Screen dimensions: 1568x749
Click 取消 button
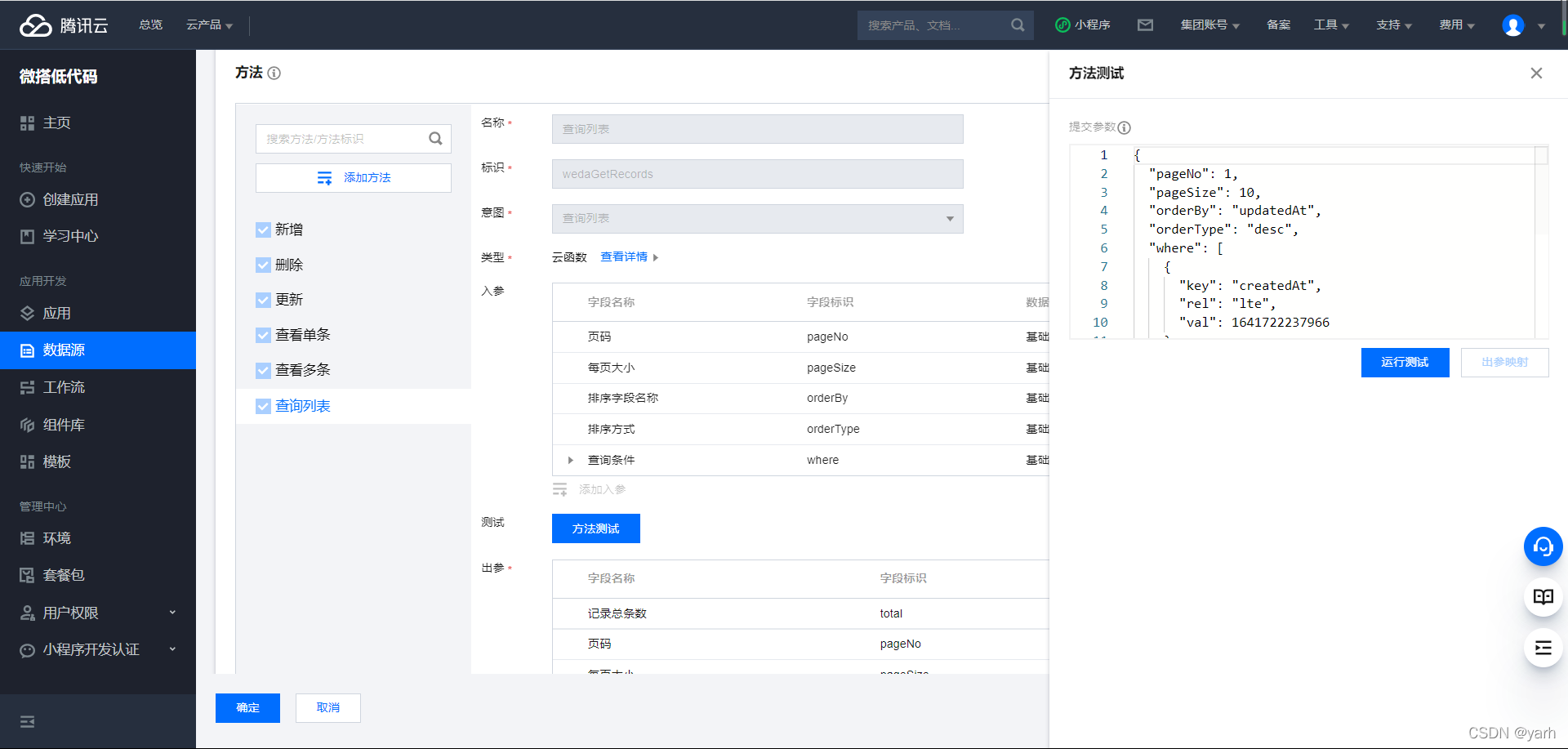tap(328, 708)
